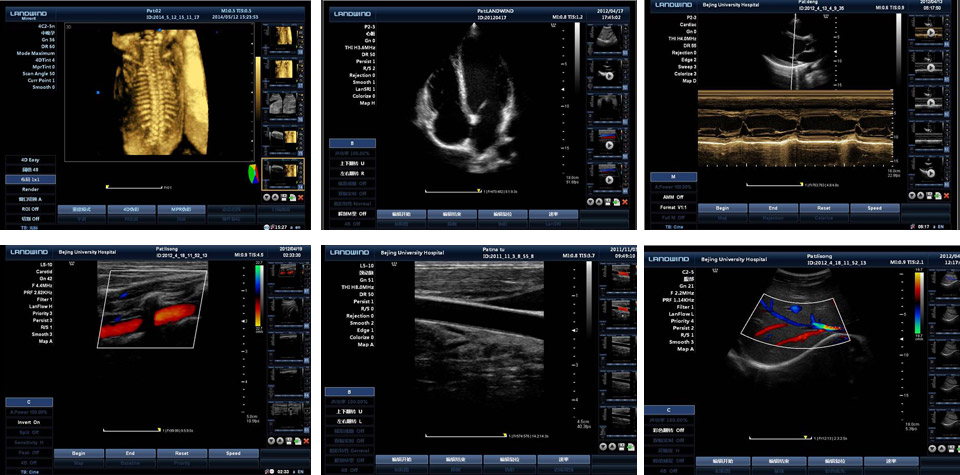Open Format V1:1 option on M-mode cardiac screen
960x475 pixels.
673,208
